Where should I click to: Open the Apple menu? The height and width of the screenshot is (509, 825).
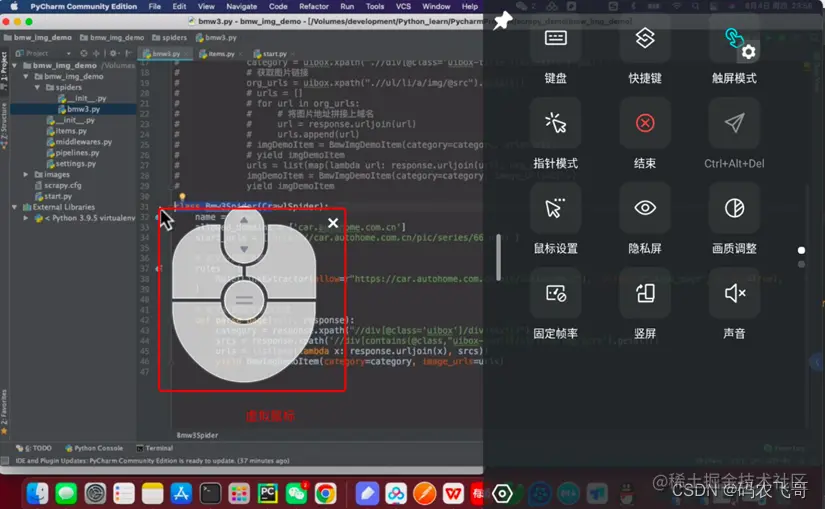[14, 6]
